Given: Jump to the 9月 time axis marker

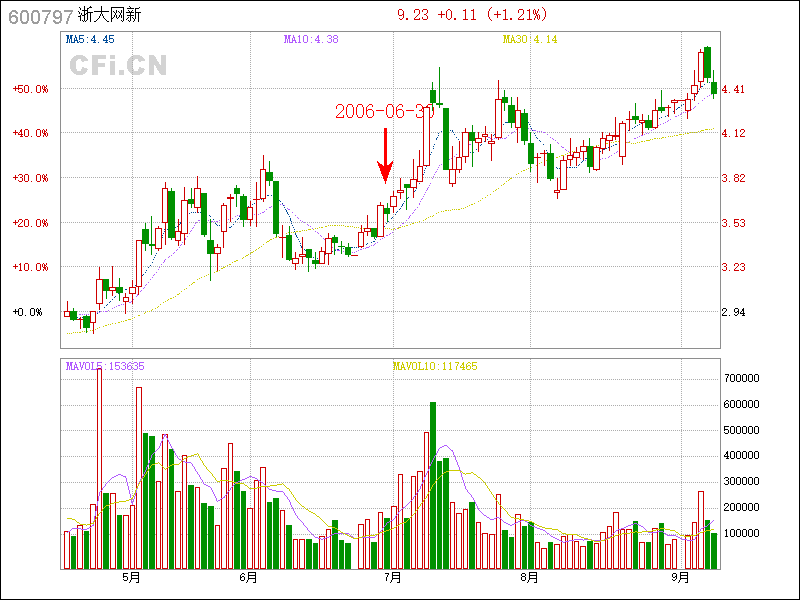Looking at the screenshot, I should point(681,578).
